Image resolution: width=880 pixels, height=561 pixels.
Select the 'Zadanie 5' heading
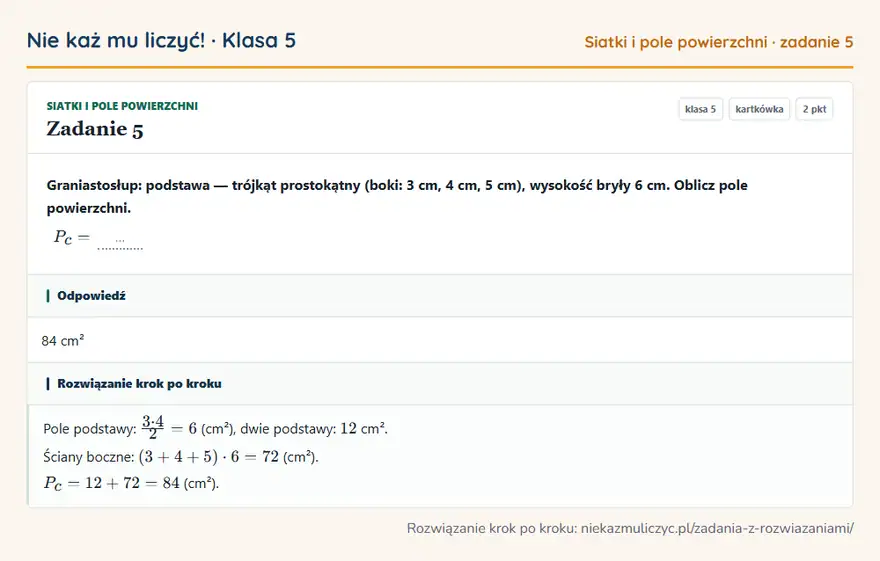click(95, 129)
